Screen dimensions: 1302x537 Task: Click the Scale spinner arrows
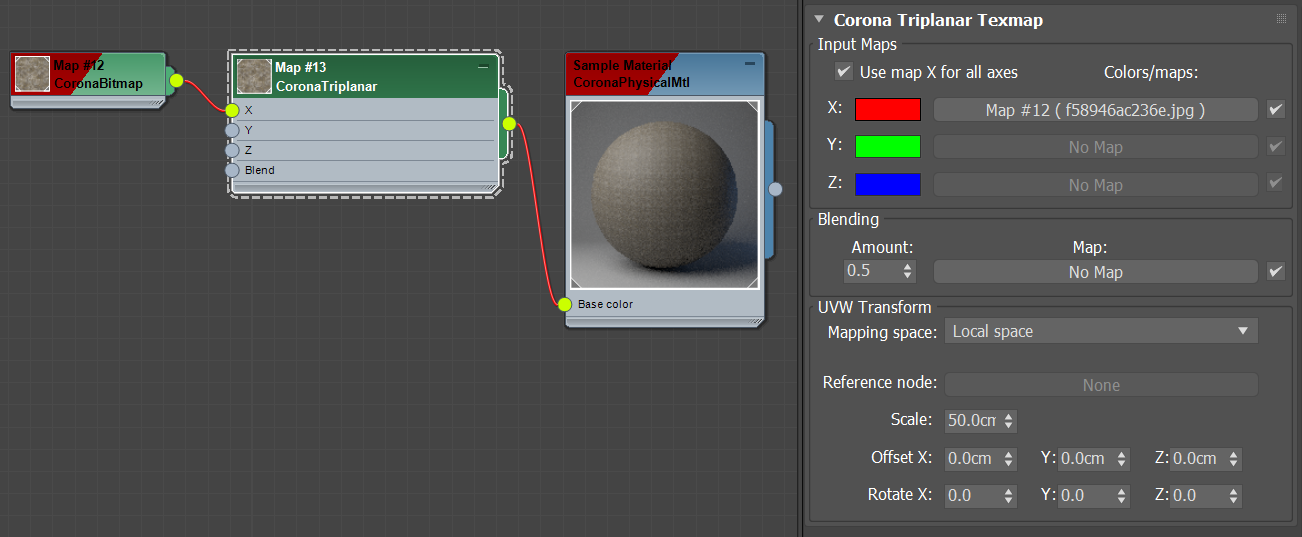tap(1008, 421)
